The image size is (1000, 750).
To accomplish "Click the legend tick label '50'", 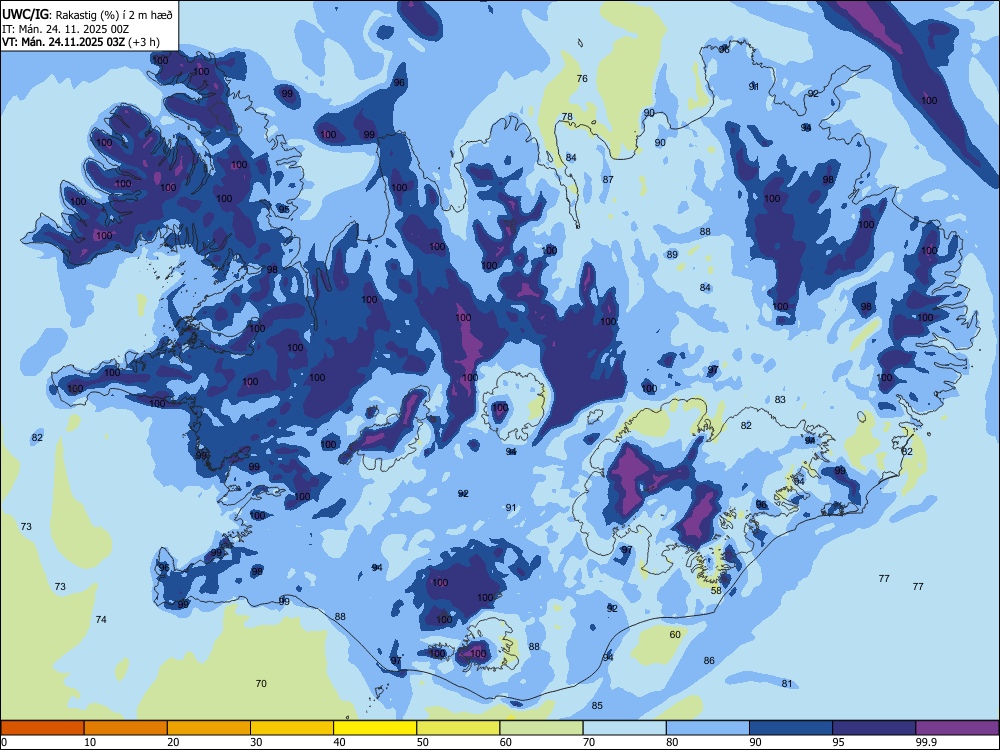I will pyautogui.click(x=423, y=742).
